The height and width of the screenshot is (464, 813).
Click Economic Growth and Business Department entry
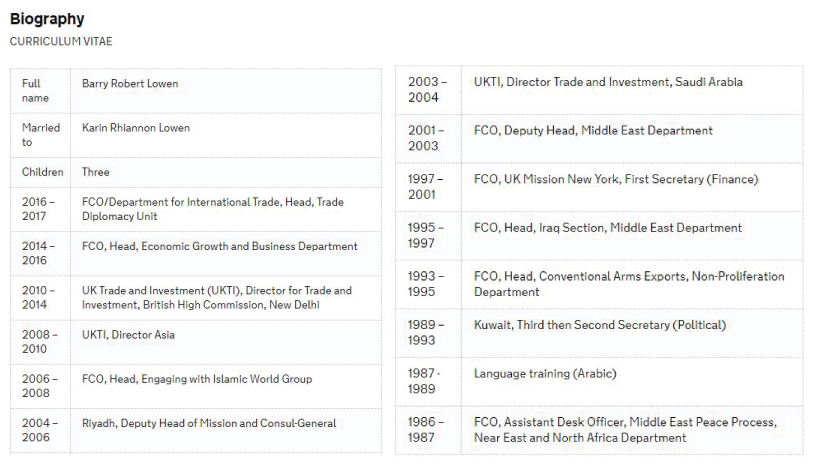point(219,246)
